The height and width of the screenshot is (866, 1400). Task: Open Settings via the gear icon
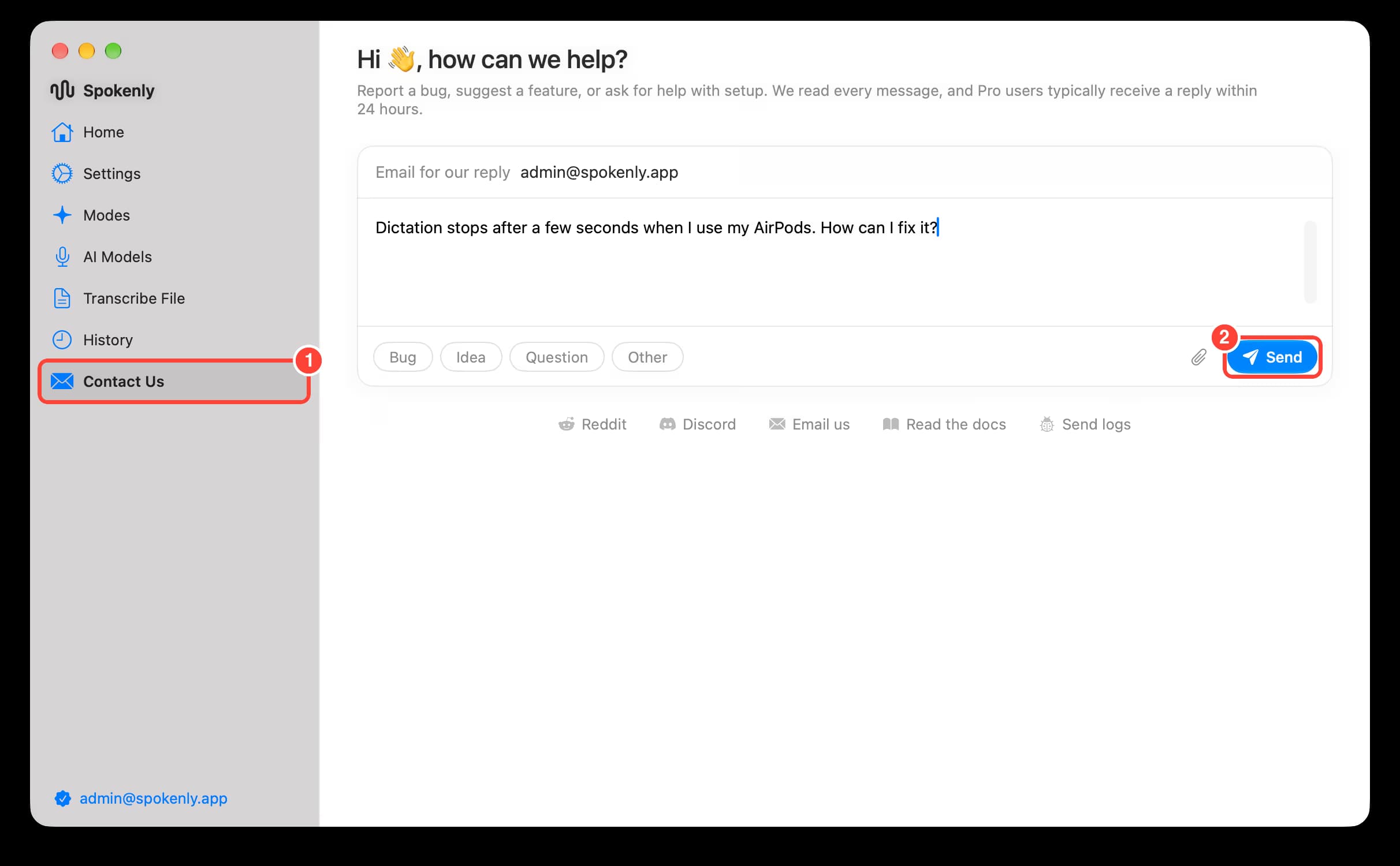click(62, 174)
